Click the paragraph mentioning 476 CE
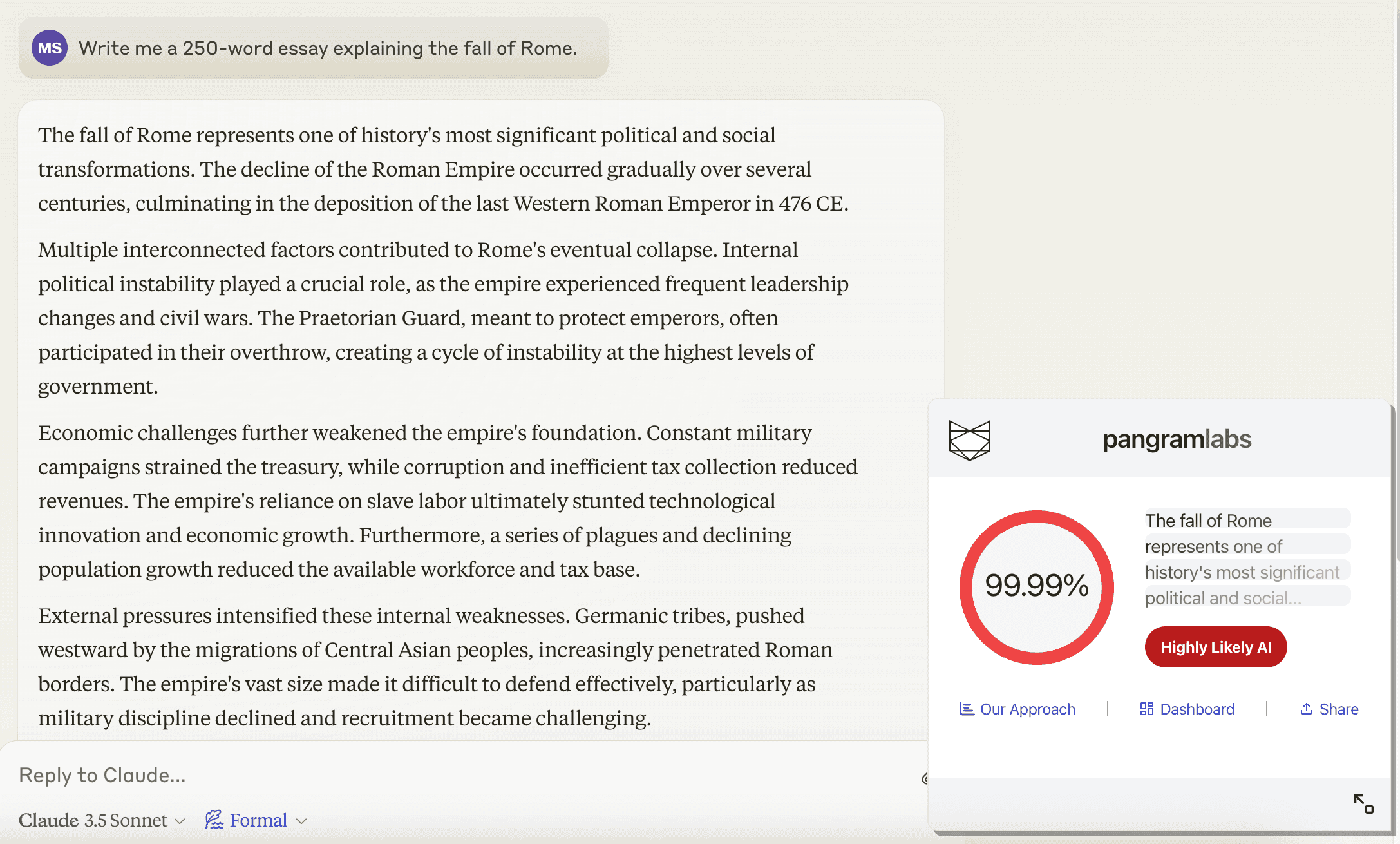Image resolution: width=1400 pixels, height=844 pixels. (x=443, y=169)
